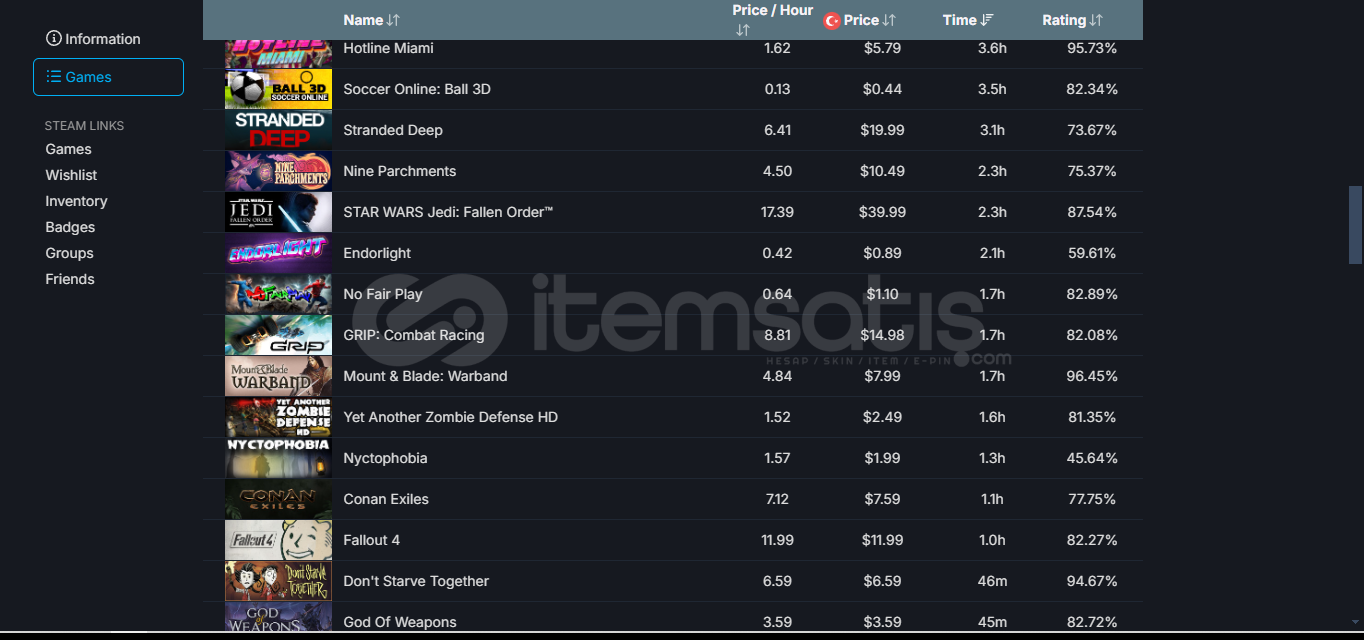Viewport: 1364px width, 640px height.
Task: Select the GRIP: Combat Racing name
Action: click(414, 335)
